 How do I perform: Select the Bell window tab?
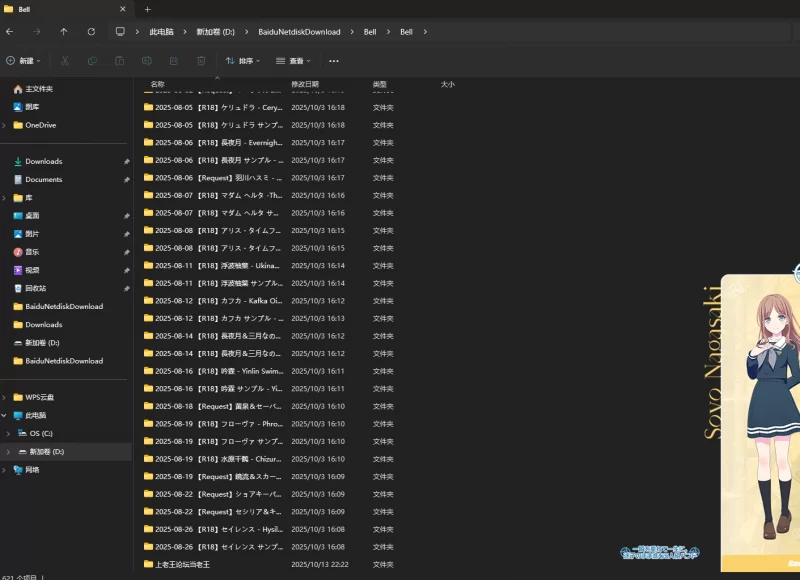60,9
